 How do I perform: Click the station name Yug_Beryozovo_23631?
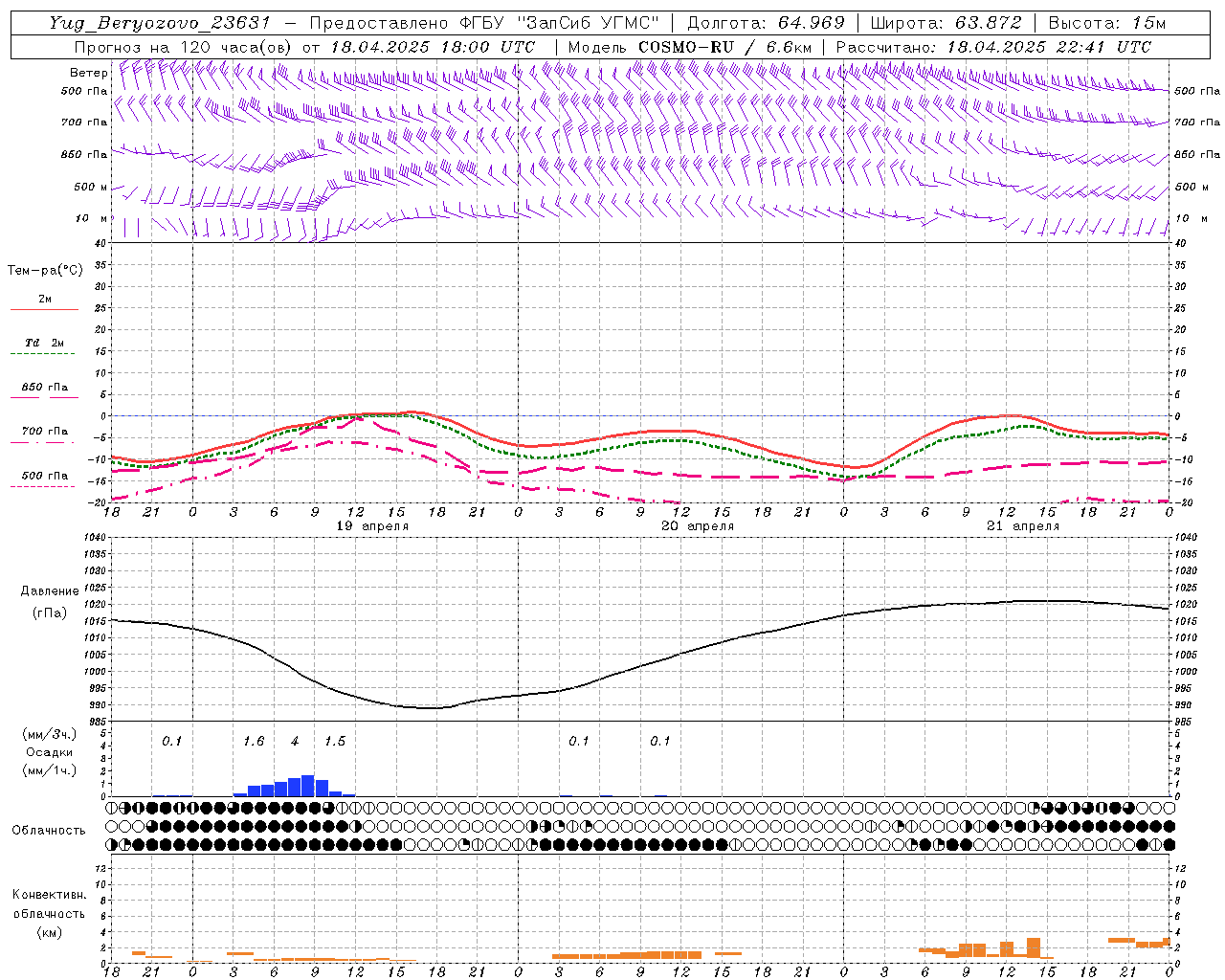click(x=160, y=23)
